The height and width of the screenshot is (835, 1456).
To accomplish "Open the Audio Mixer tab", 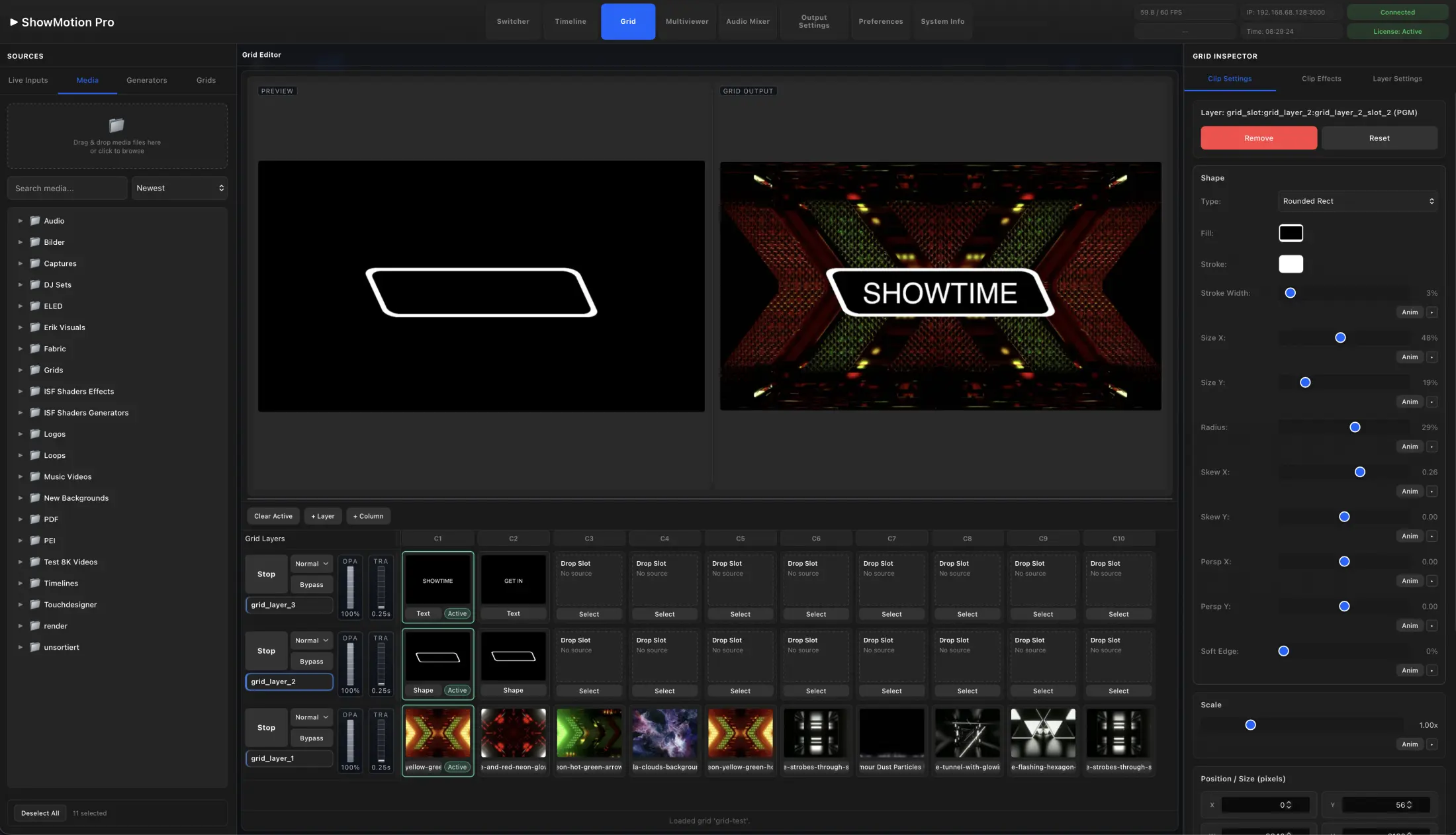I will coord(748,22).
